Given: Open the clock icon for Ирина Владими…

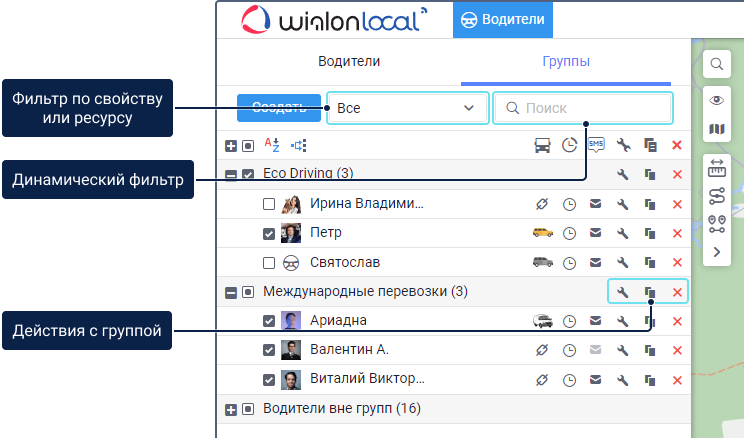Looking at the screenshot, I should (x=569, y=205).
